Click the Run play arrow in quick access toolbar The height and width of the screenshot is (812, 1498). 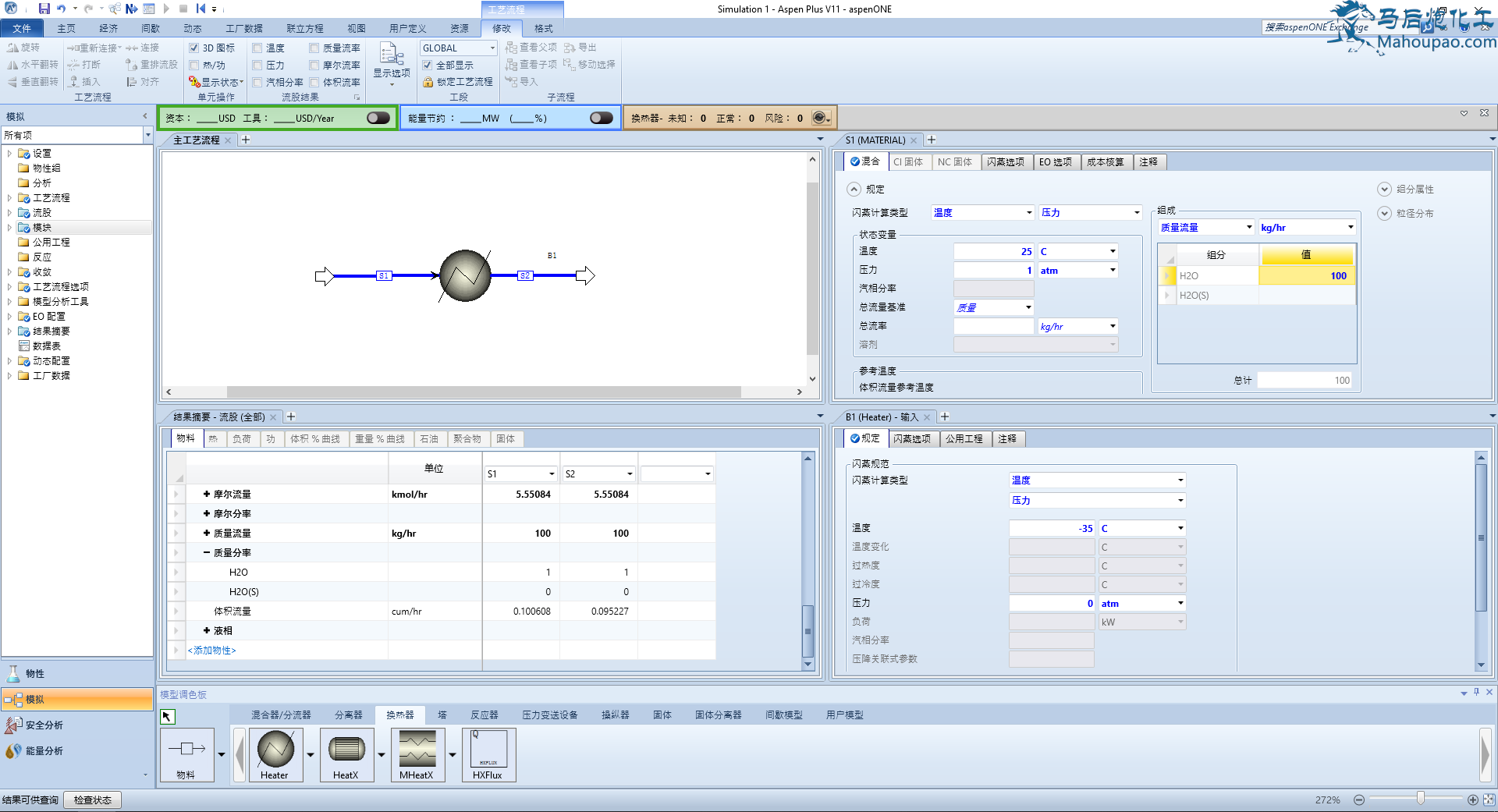(166, 9)
